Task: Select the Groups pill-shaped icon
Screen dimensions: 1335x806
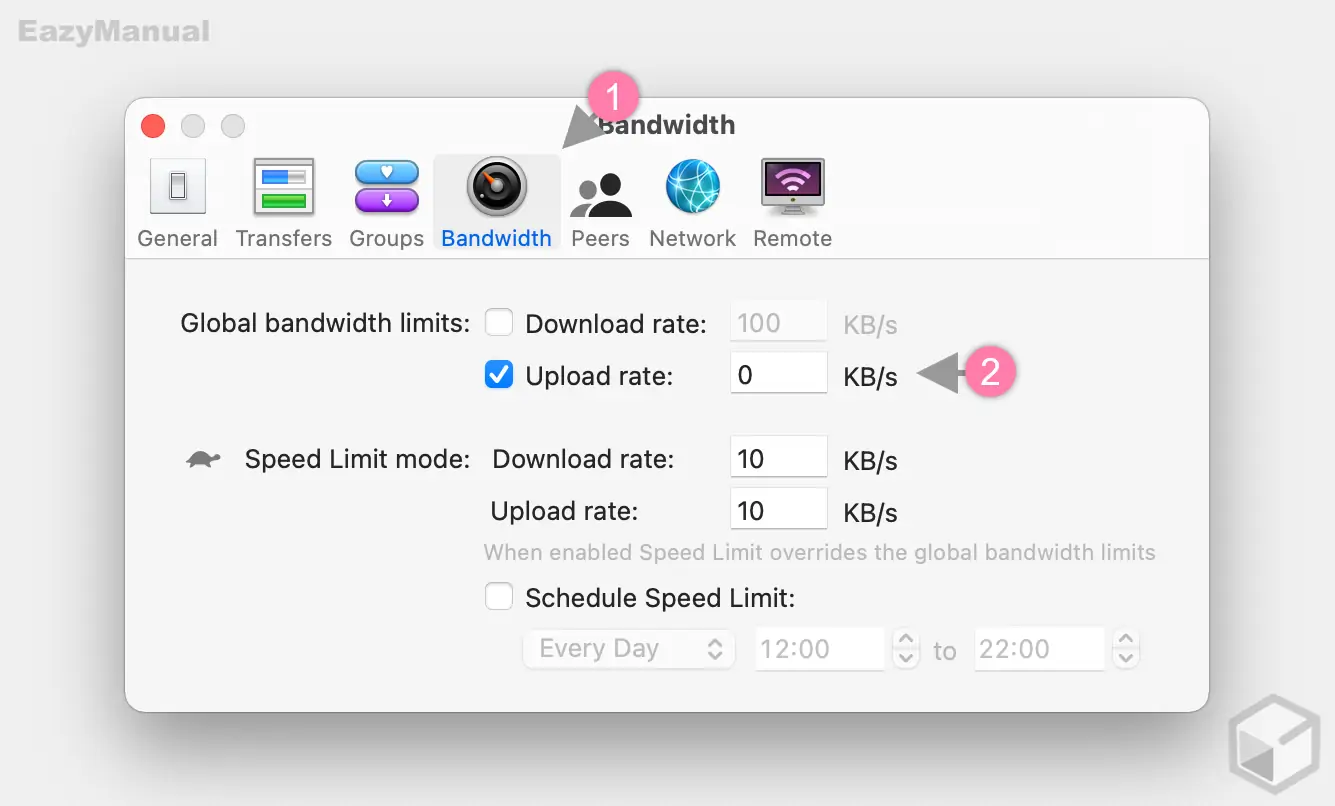Action: point(387,187)
